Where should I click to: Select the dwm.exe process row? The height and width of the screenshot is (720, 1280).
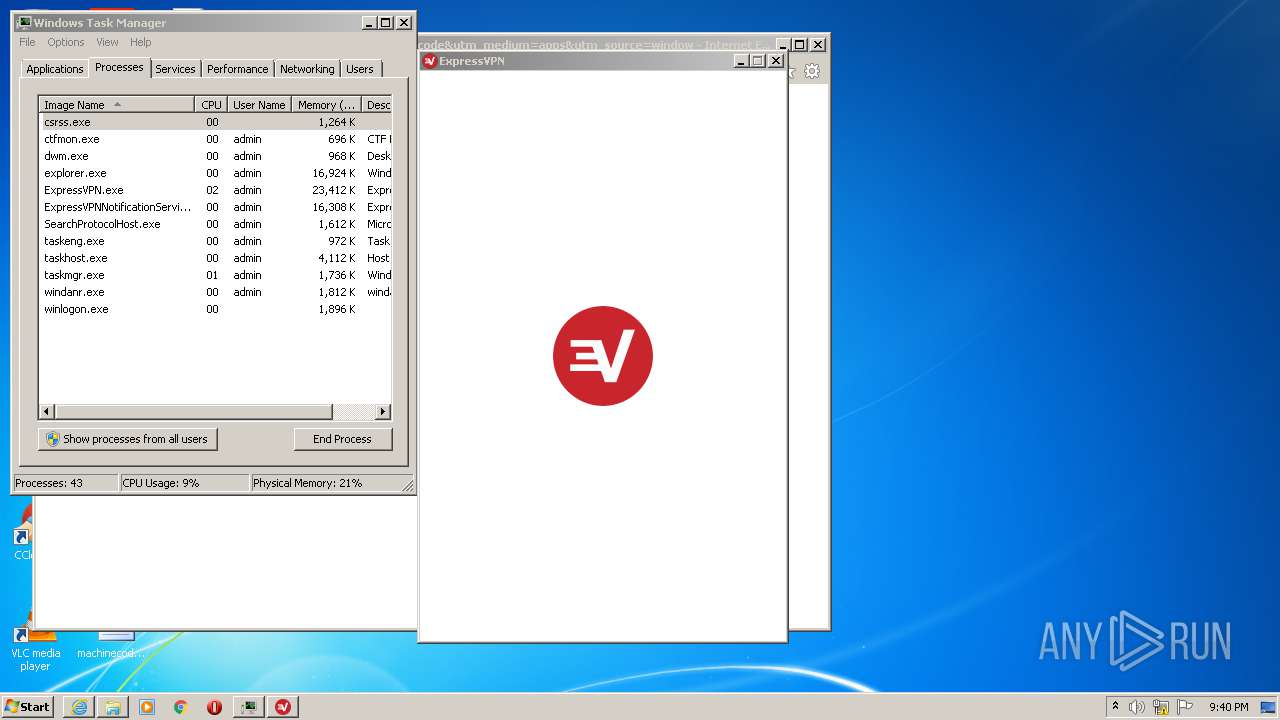click(x=215, y=156)
